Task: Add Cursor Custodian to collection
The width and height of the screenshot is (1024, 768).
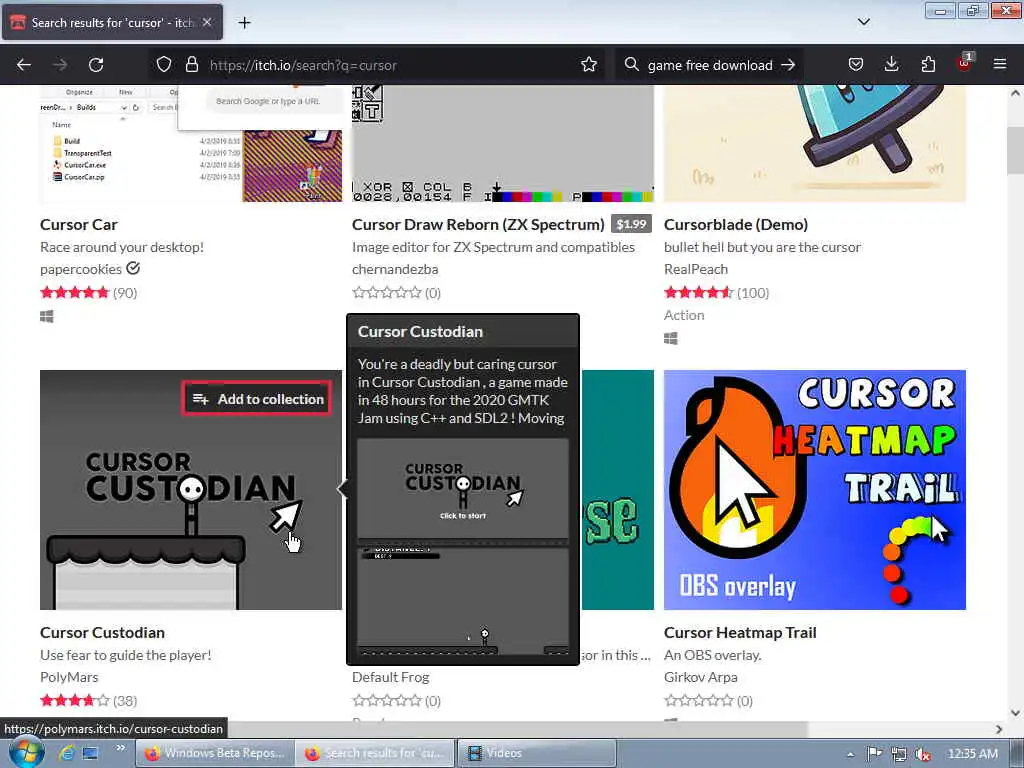Action: (x=257, y=399)
